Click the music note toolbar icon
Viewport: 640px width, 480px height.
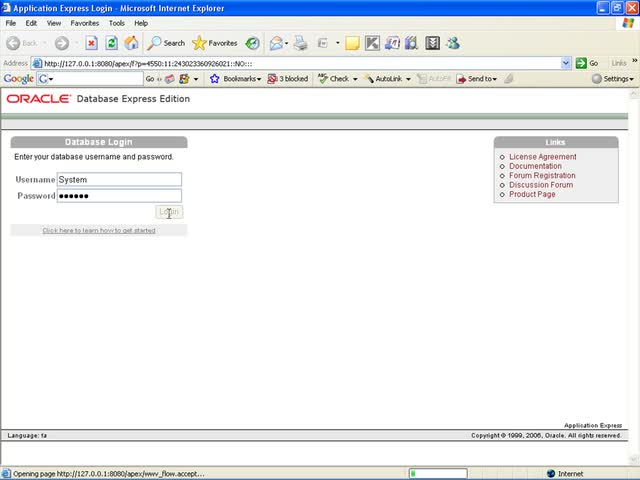392,43
